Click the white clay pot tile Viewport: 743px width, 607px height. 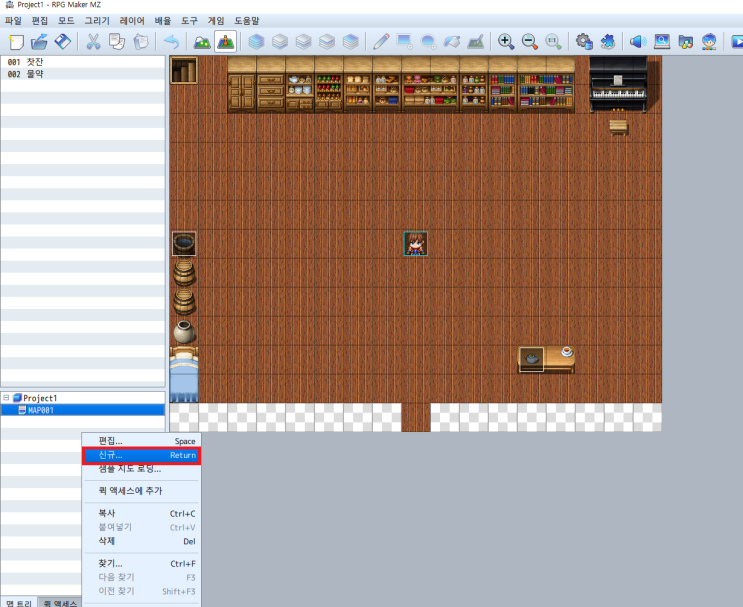click(184, 331)
